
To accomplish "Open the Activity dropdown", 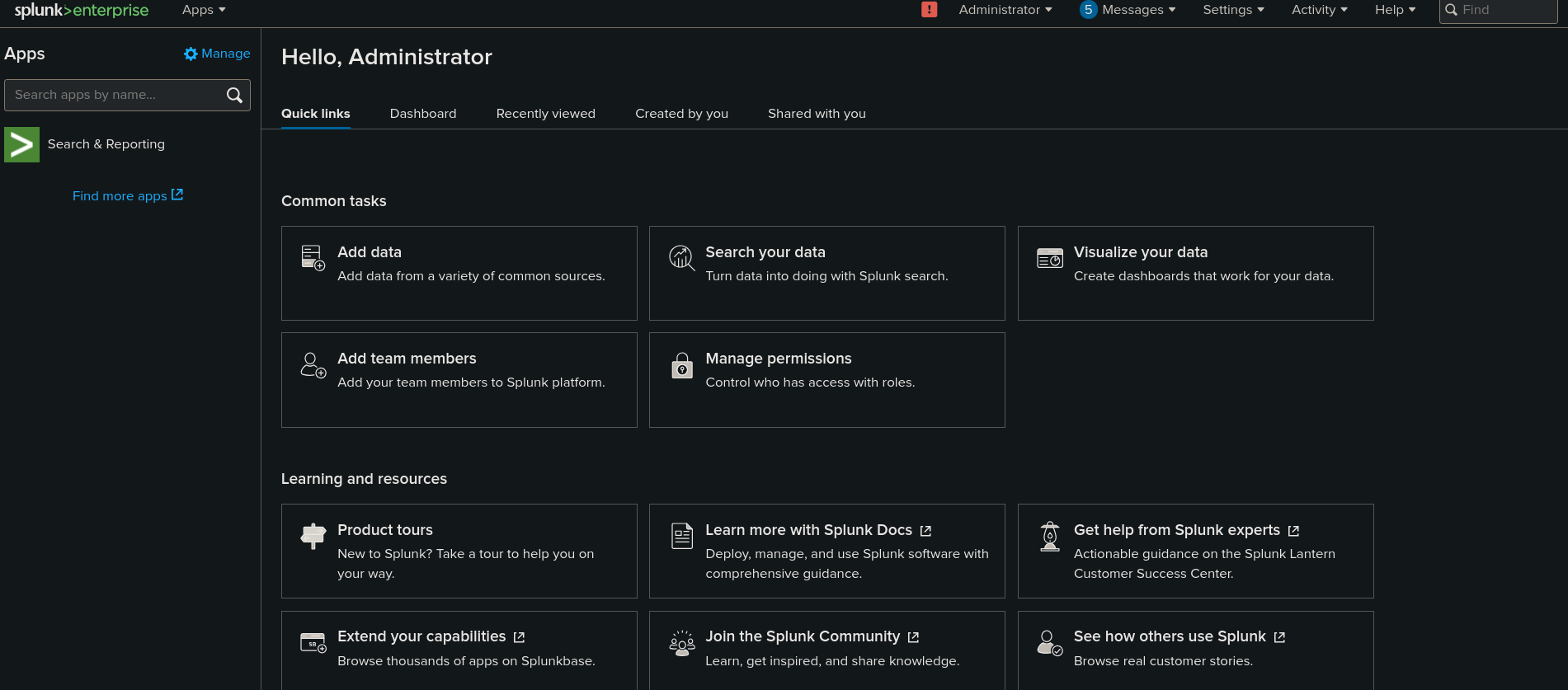I will pyautogui.click(x=1320, y=10).
